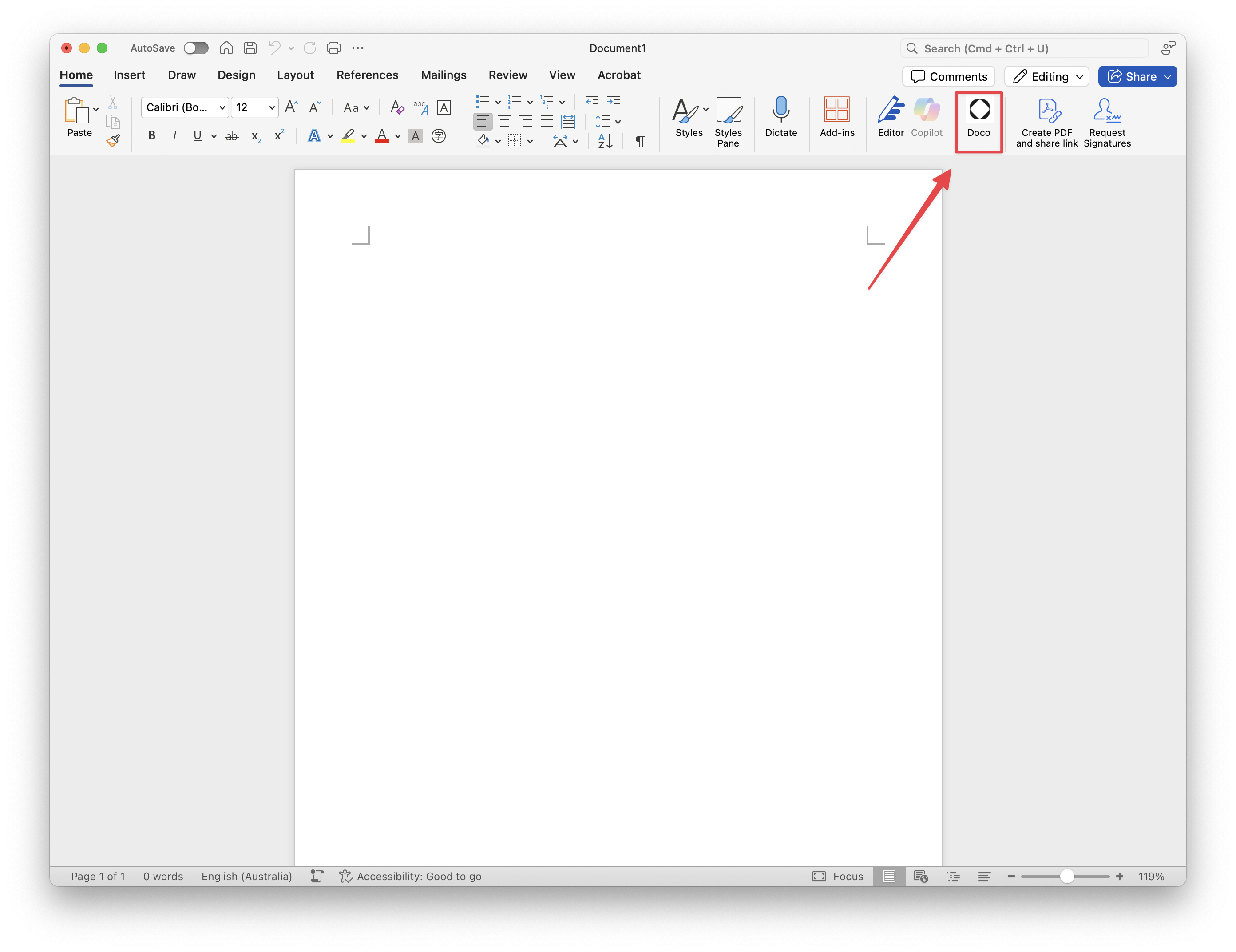This screenshot has height=952, width=1236.
Task: Show paragraph formatting marks
Action: [x=640, y=141]
